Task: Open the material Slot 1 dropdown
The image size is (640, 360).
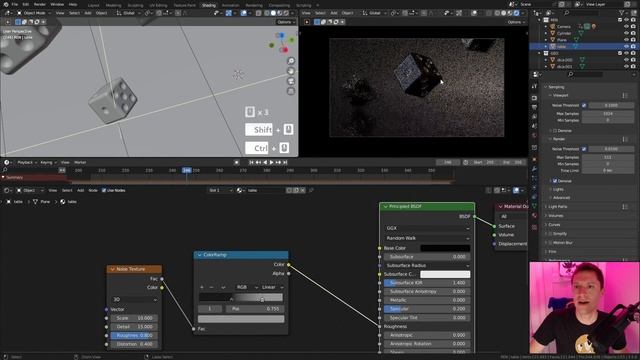Action: coord(220,190)
